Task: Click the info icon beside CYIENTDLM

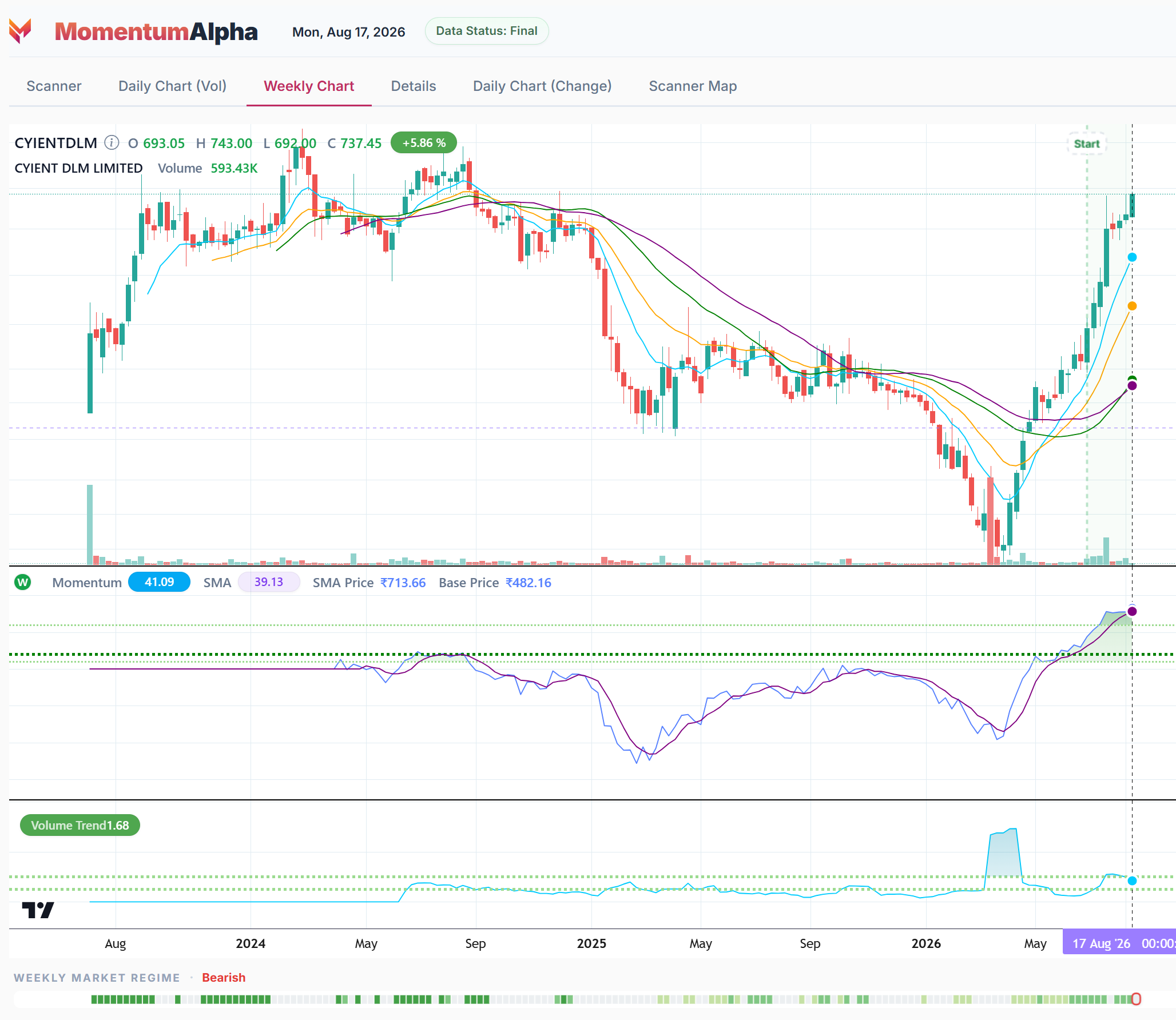Action: click(x=112, y=142)
